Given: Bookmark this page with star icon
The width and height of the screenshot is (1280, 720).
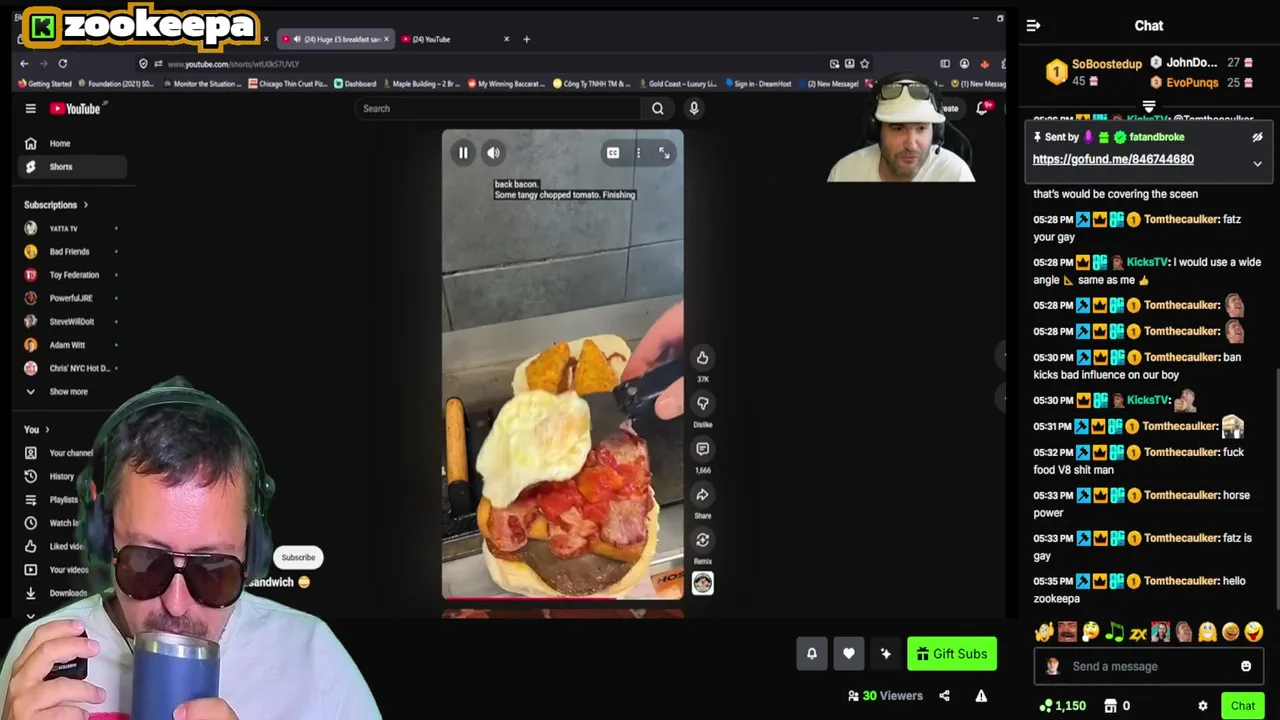Looking at the screenshot, I should point(865,64).
